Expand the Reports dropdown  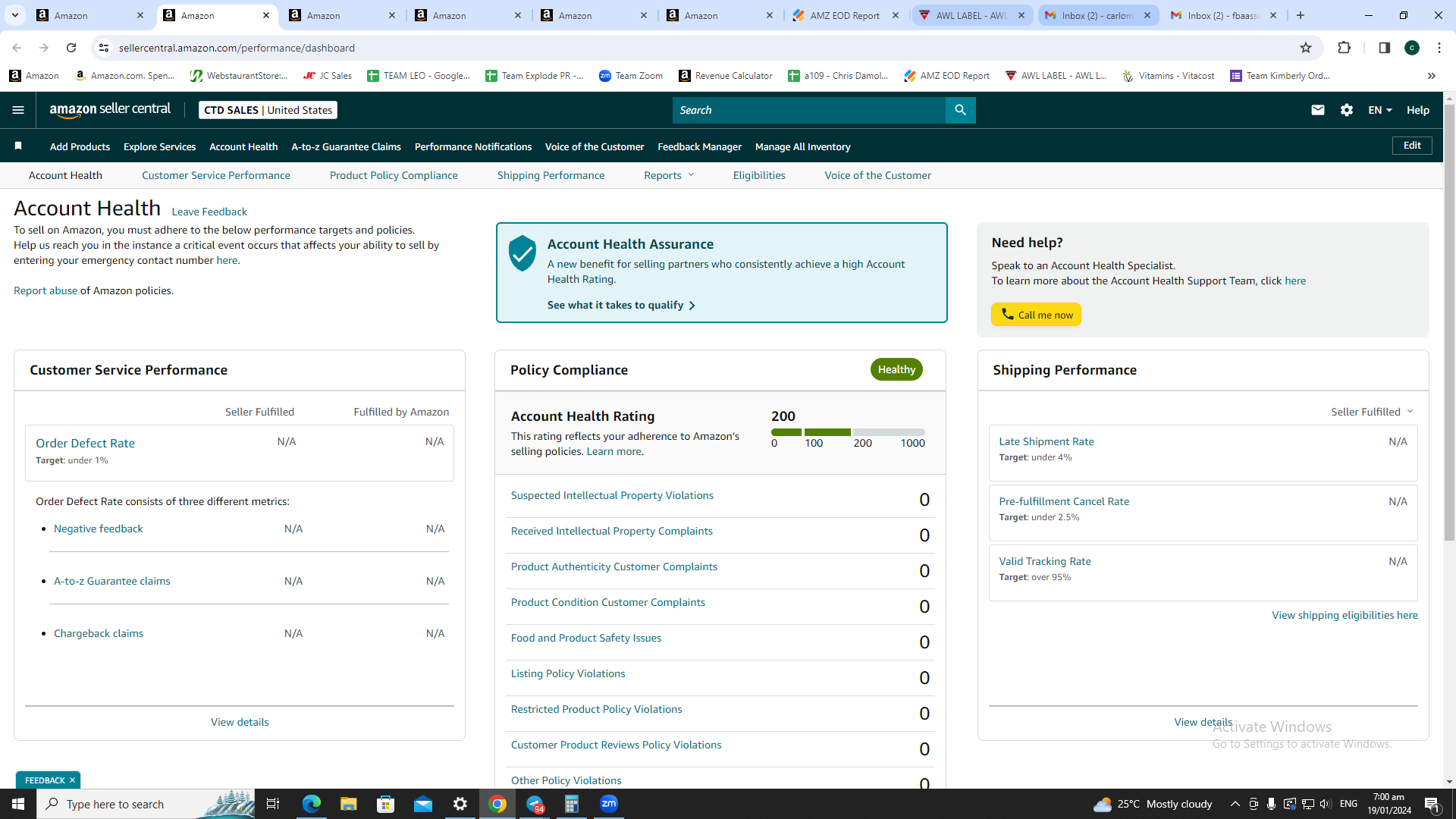coord(669,175)
